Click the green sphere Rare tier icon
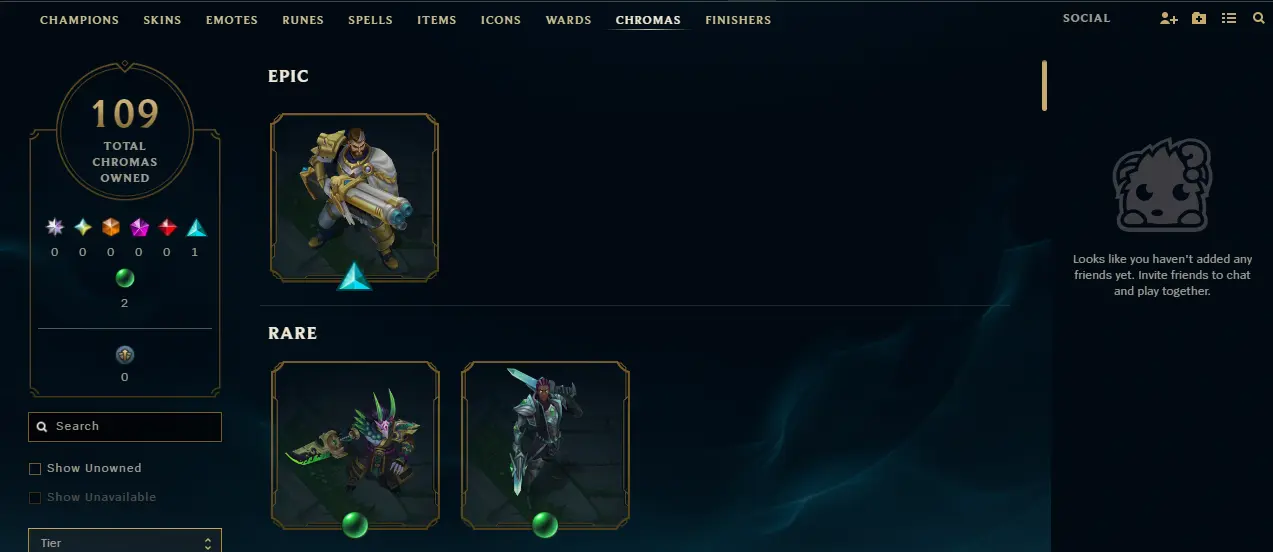Viewport: 1273px width, 552px height. (x=125, y=278)
